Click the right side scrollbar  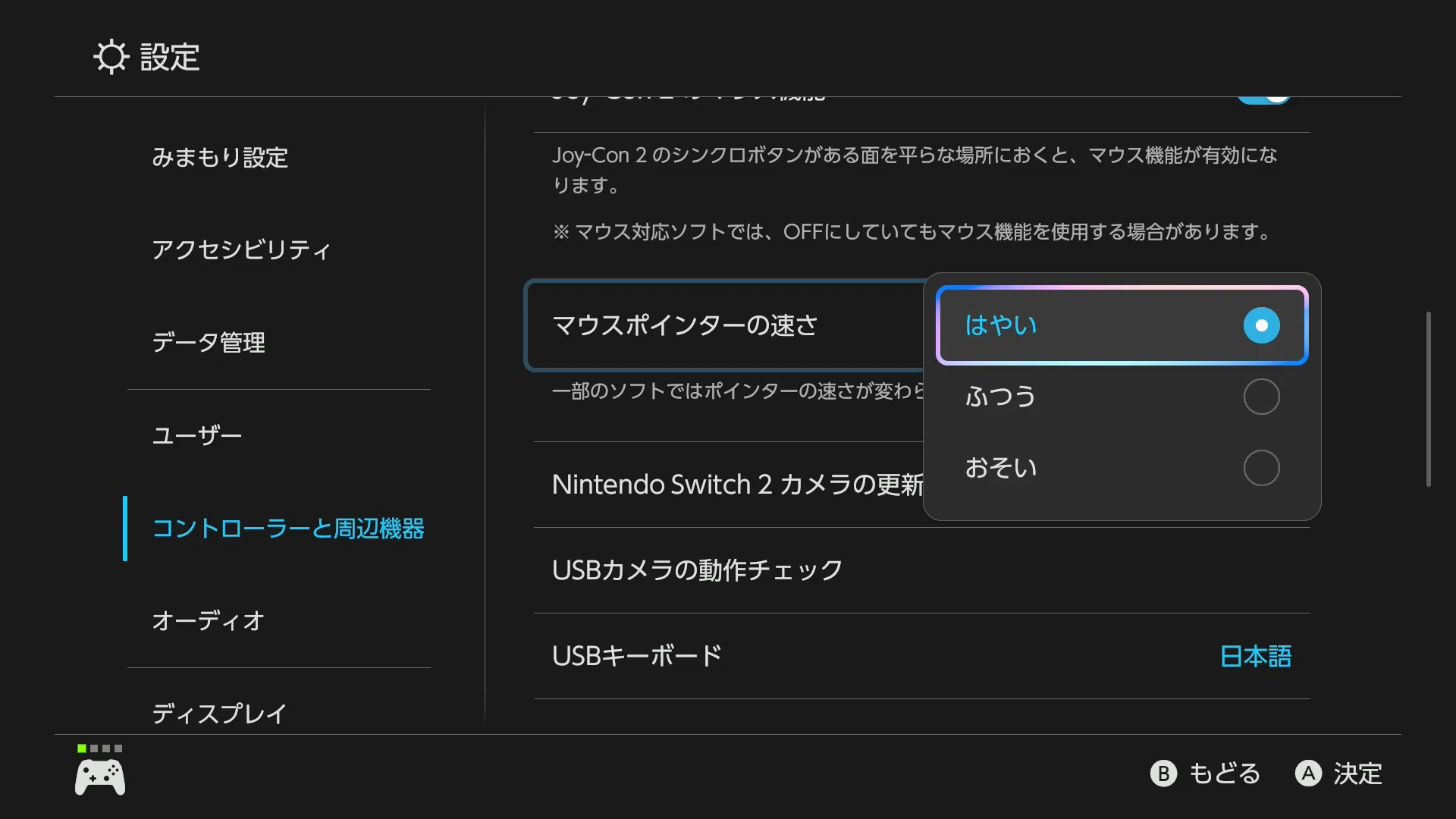1429,399
